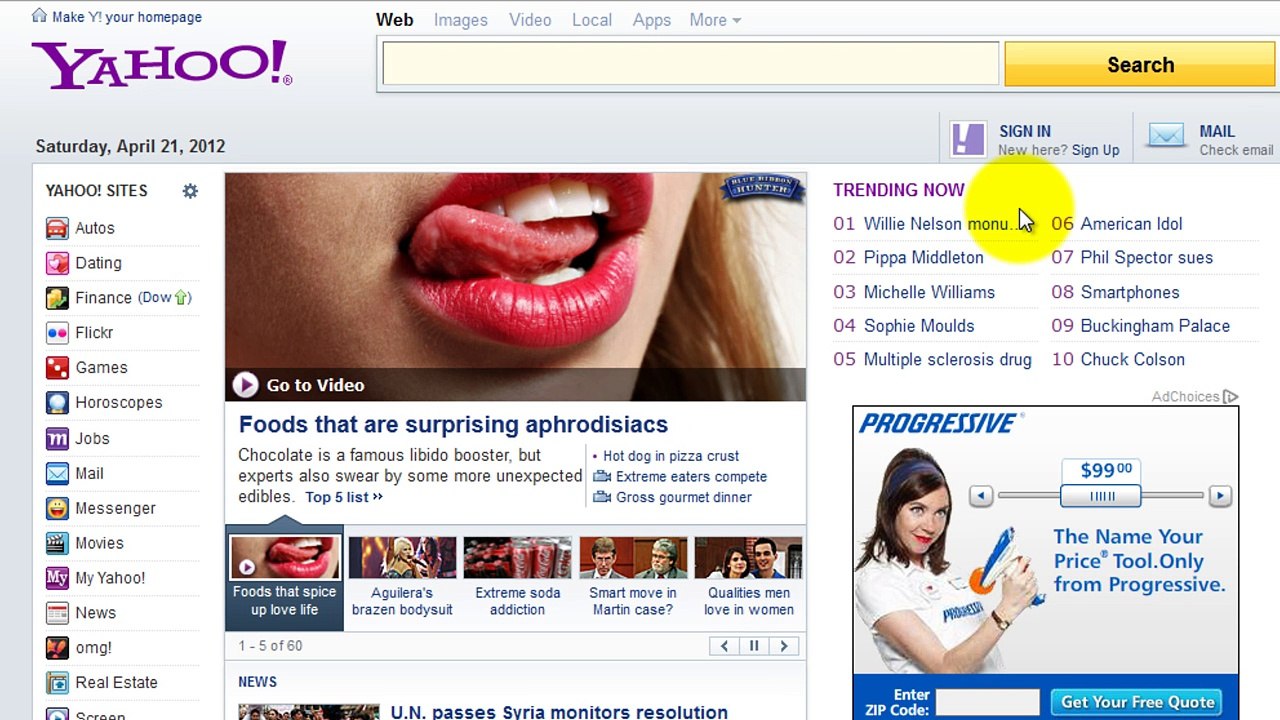1280x720 pixels.
Task: Open the Jobs monster icon
Action: click(x=57, y=438)
